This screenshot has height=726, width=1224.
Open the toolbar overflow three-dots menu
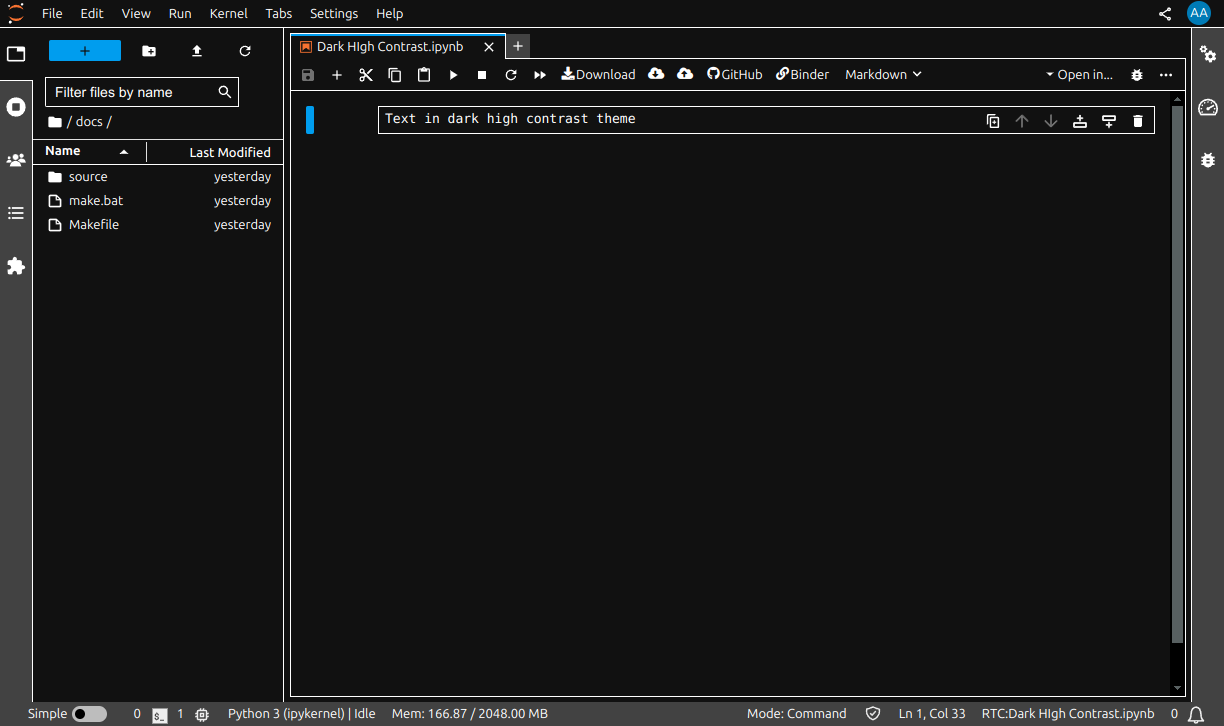click(x=1166, y=75)
